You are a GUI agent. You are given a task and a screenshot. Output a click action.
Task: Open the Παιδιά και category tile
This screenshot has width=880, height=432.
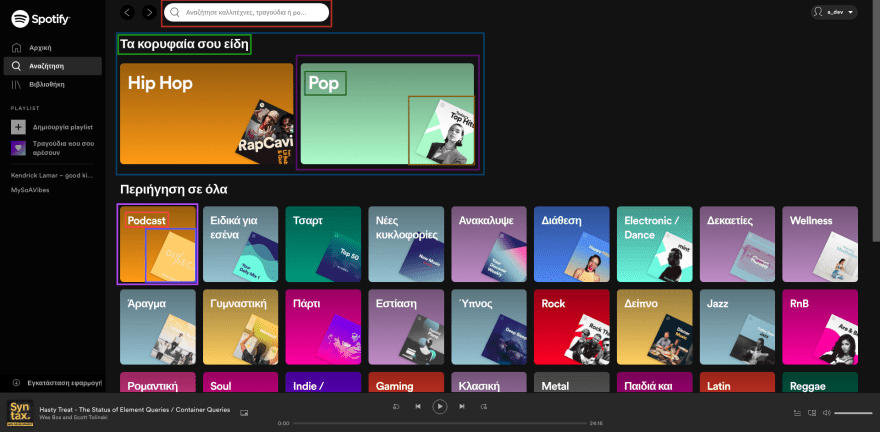[654, 382]
